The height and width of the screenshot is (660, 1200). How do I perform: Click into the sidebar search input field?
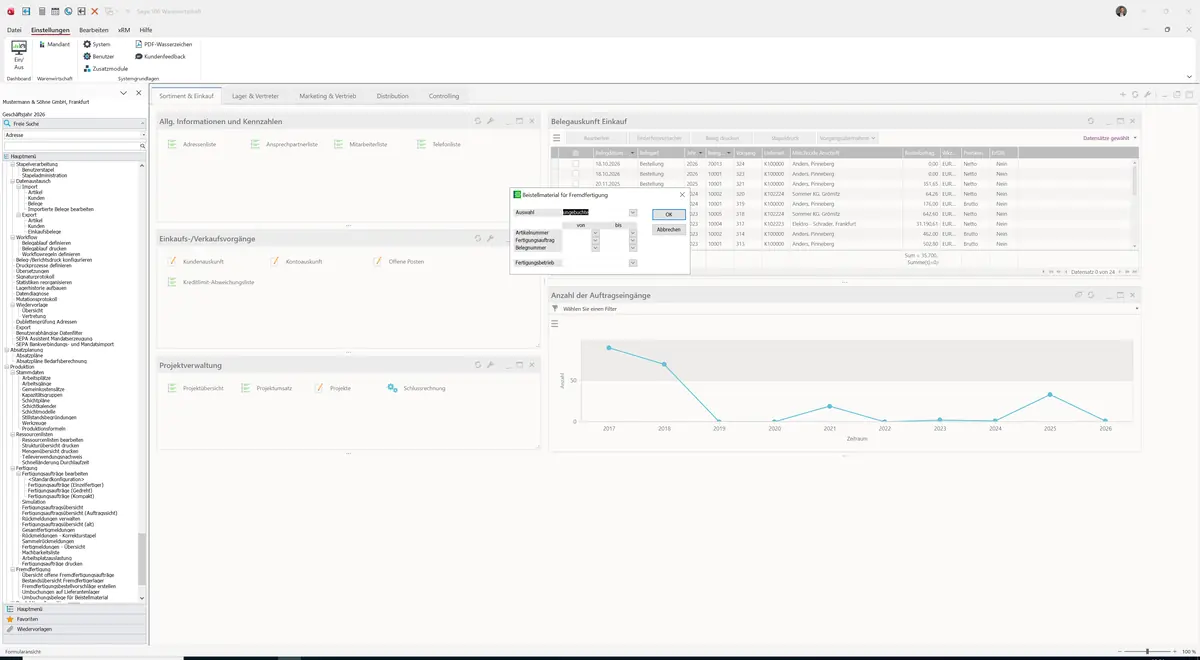point(70,146)
